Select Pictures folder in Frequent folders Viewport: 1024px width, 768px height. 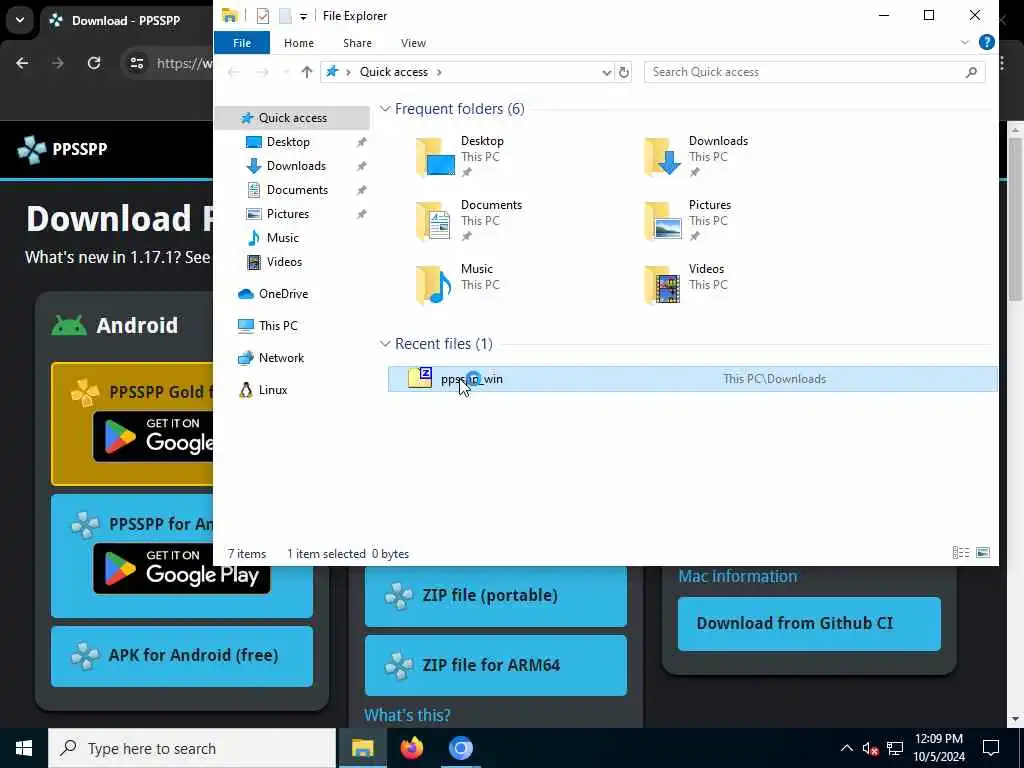pos(688,221)
